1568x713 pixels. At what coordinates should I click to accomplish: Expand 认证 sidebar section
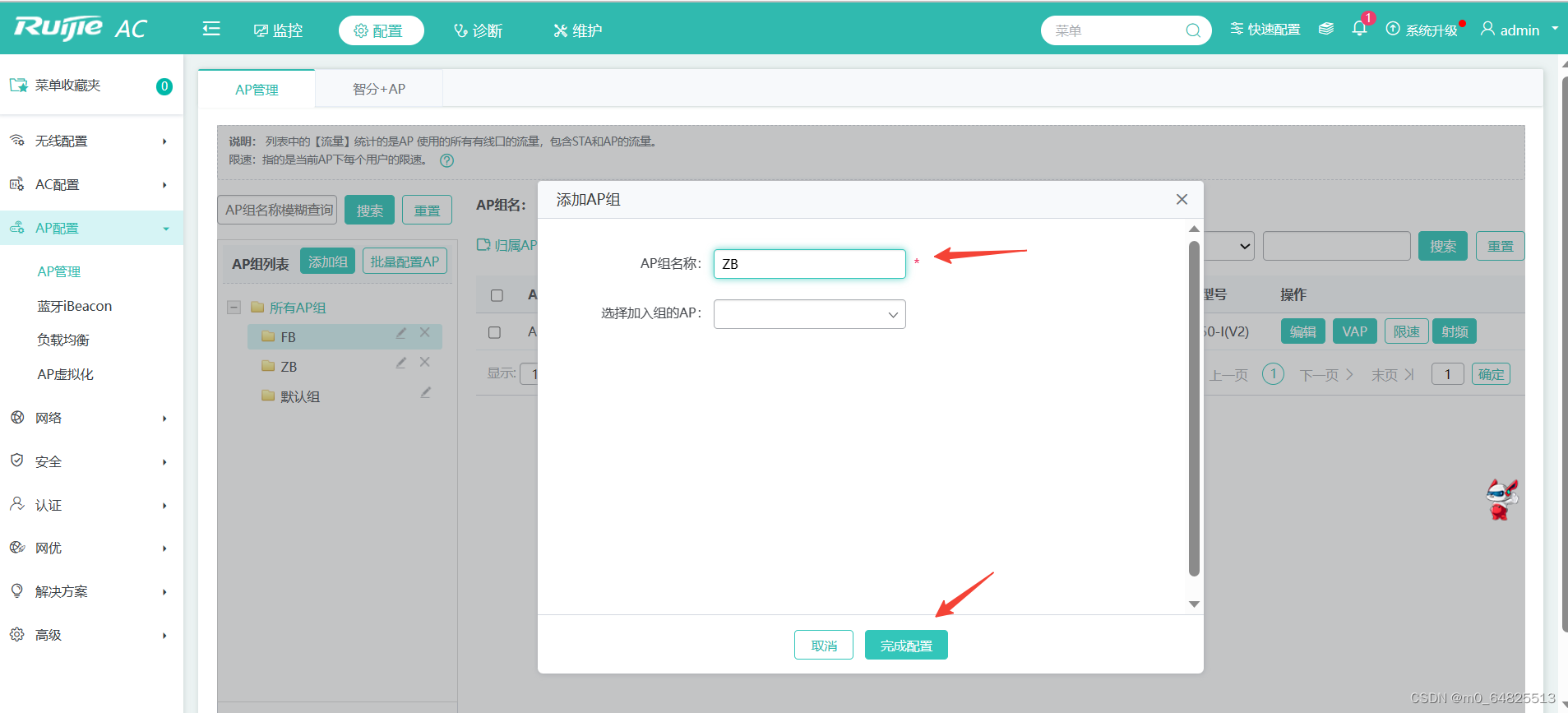[91, 505]
